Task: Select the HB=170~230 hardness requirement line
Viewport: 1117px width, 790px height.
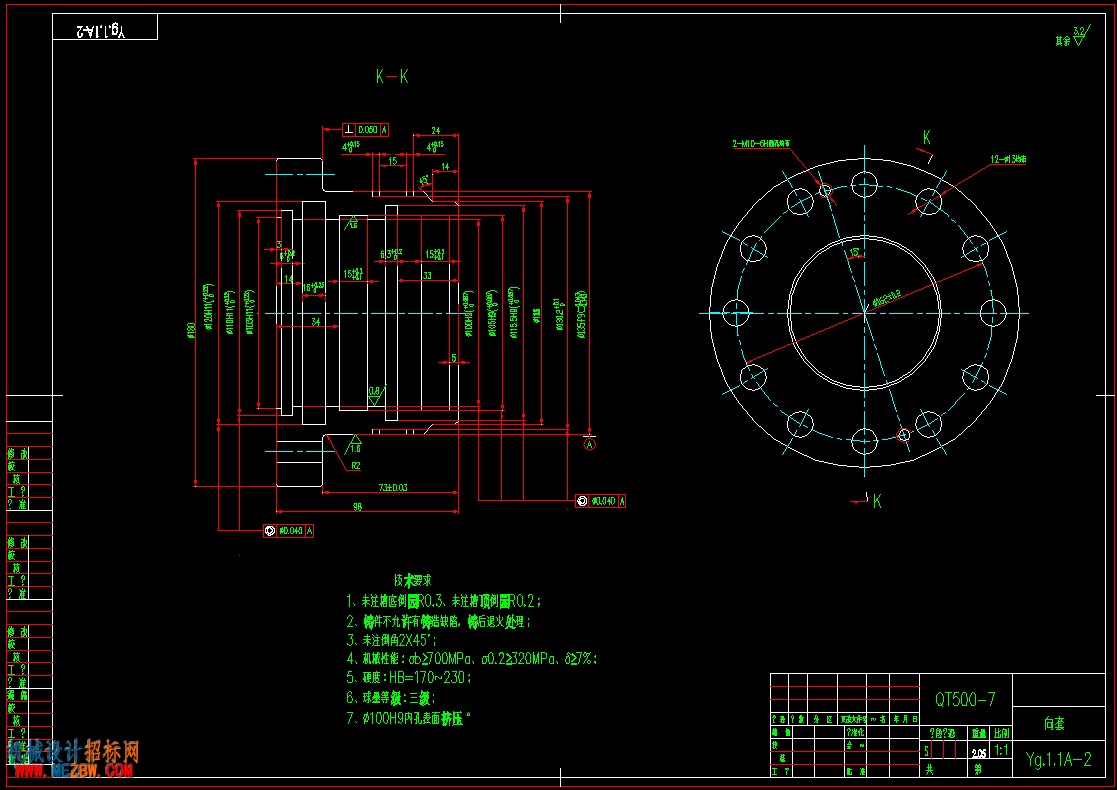Action: click(409, 677)
